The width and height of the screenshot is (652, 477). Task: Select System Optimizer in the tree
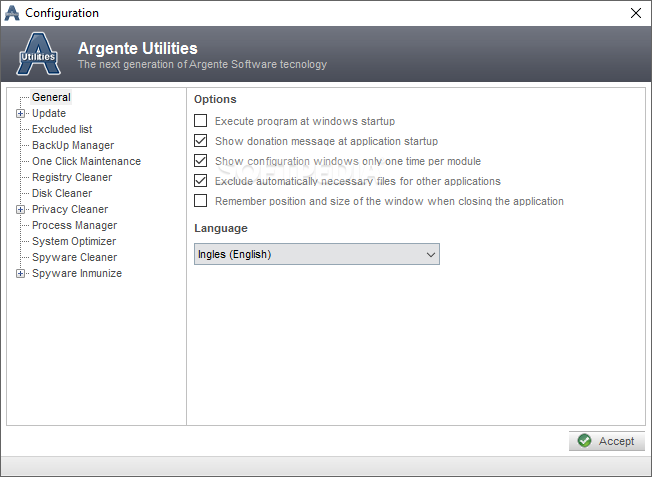74,241
